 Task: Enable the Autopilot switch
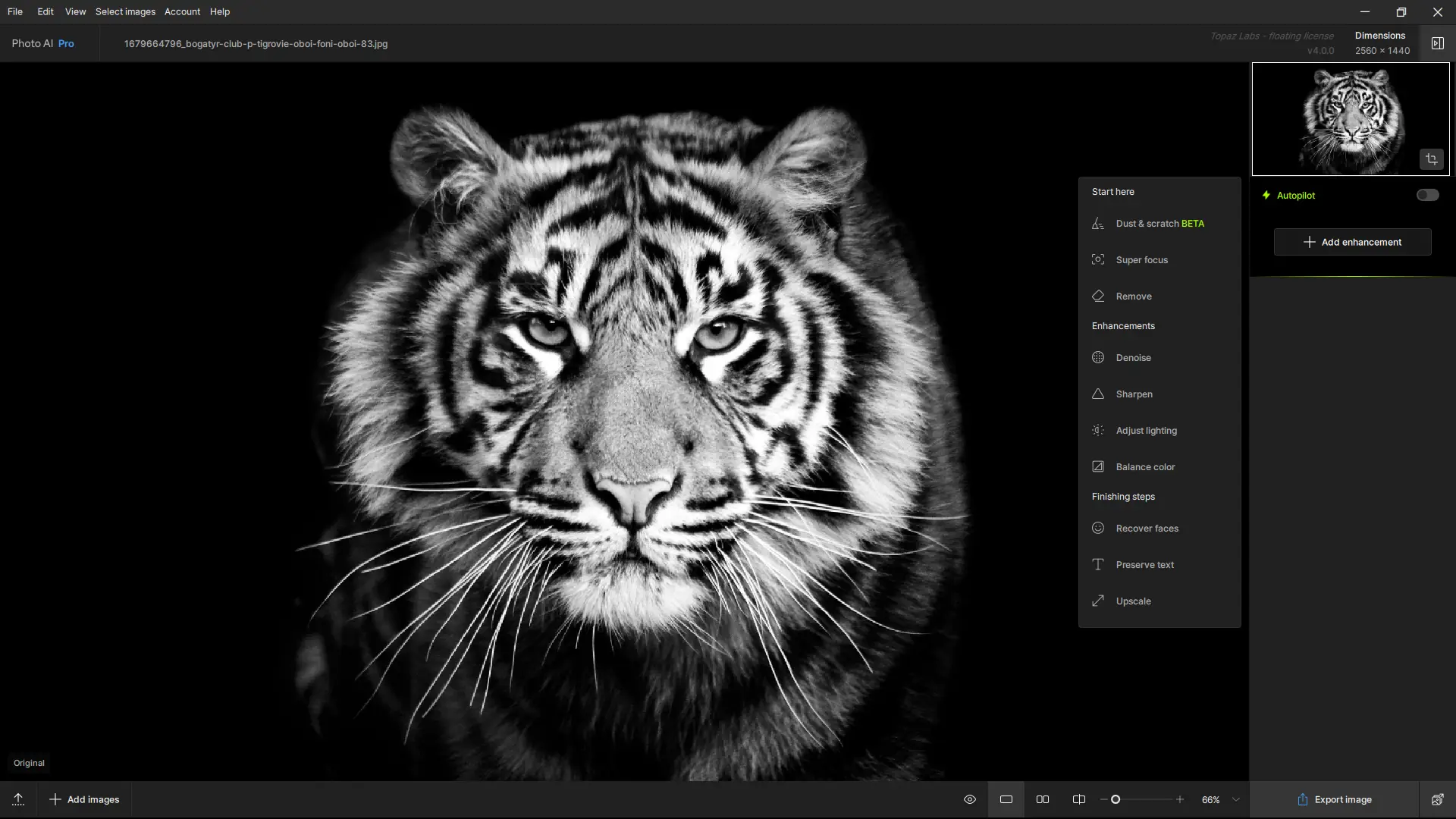[1427, 195]
